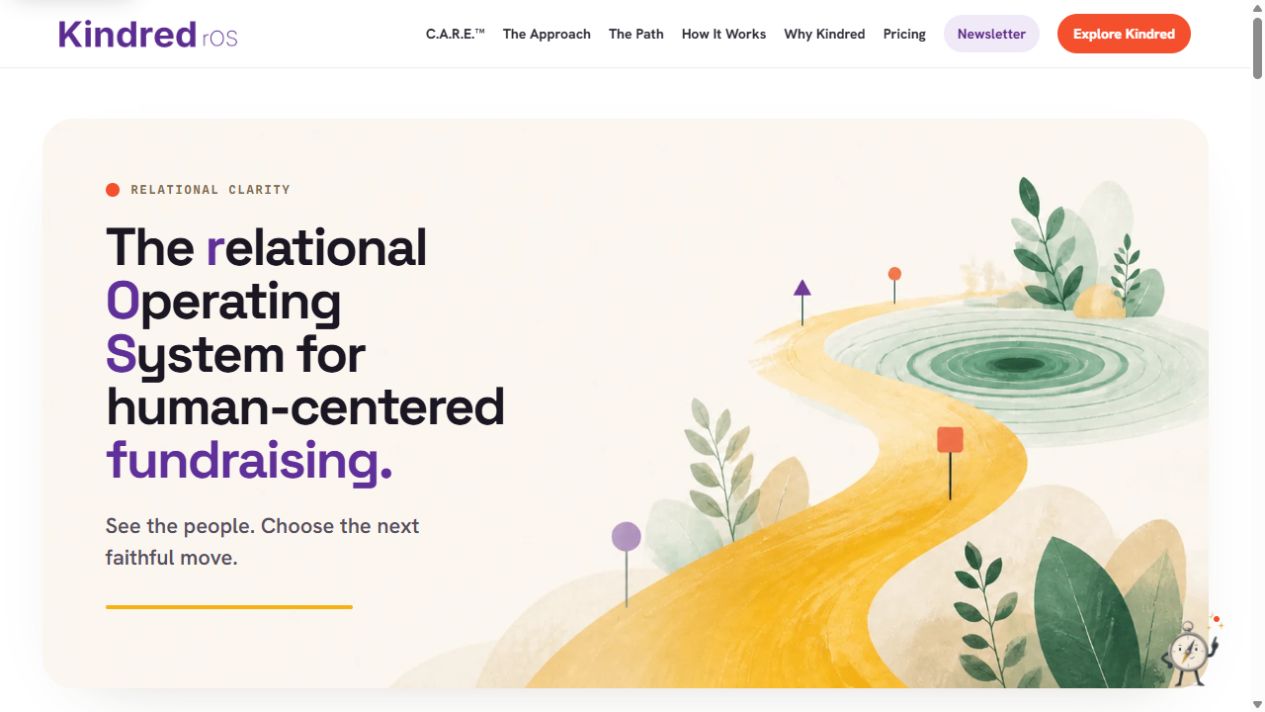Click 'See the people. Choose the next' text

262,526
